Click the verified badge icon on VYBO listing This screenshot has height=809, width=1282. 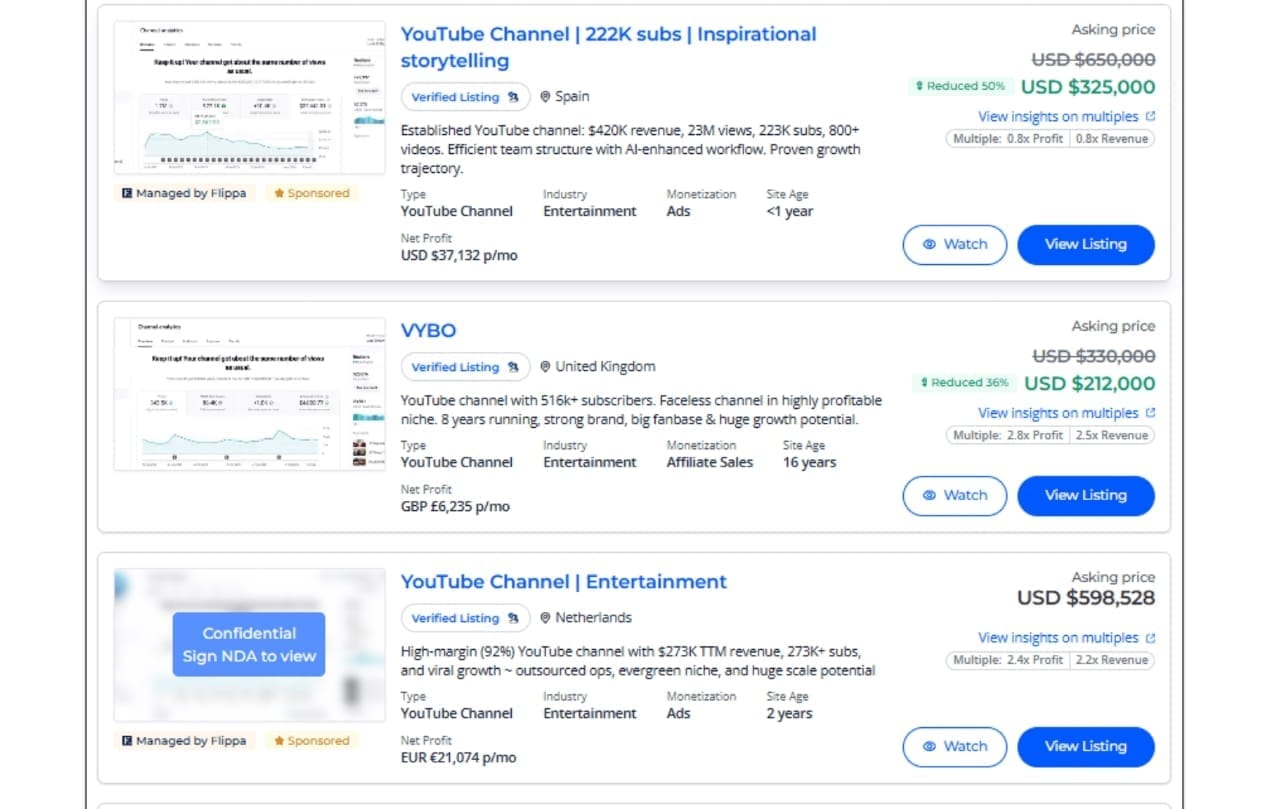[x=513, y=367]
